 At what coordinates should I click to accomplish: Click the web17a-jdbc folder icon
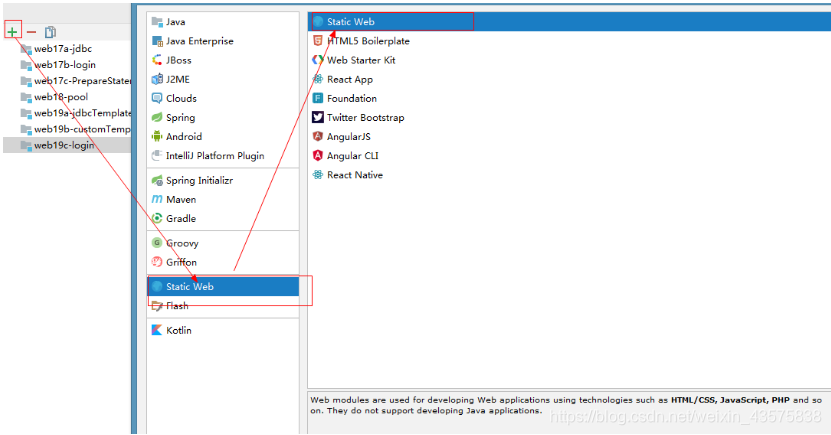tap(26, 49)
